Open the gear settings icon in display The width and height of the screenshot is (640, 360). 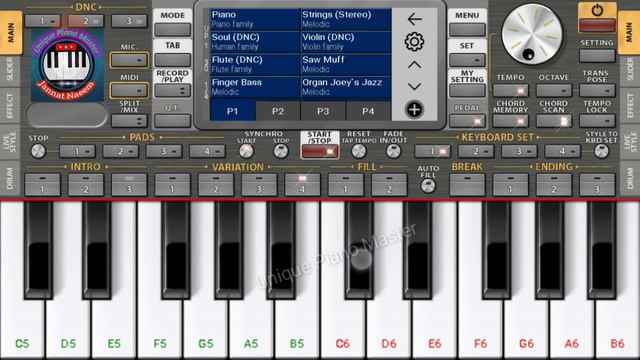(414, 42)
